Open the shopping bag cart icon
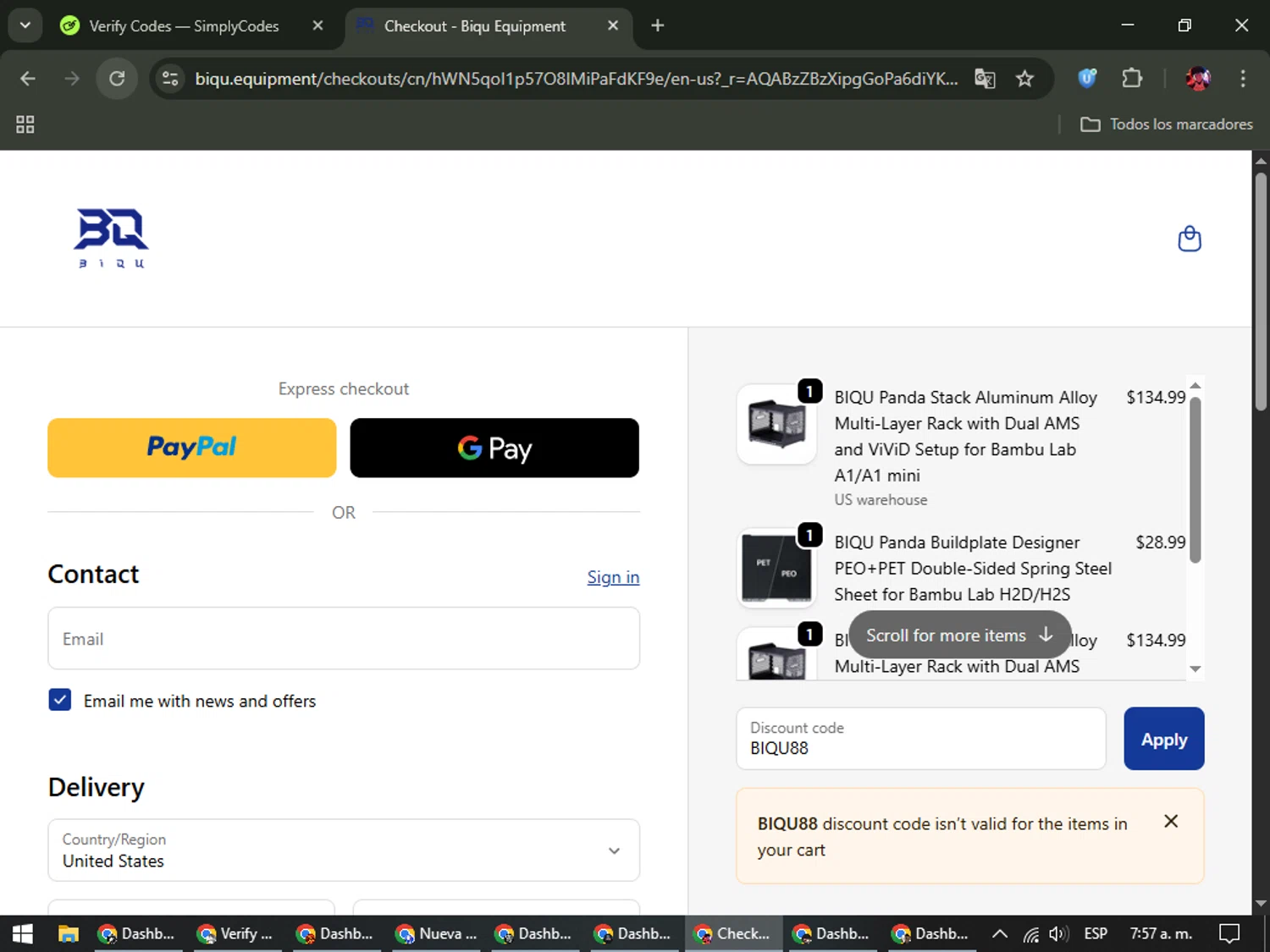Viewport: 1270px width, 952px height. pos(1190,239)
